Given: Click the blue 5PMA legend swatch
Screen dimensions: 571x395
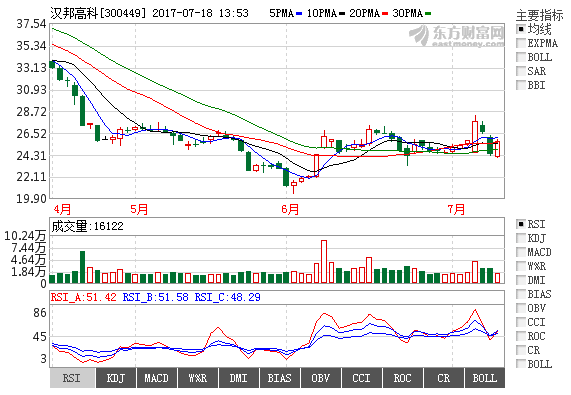Looking at the screenshot, I should click(299, 14).
